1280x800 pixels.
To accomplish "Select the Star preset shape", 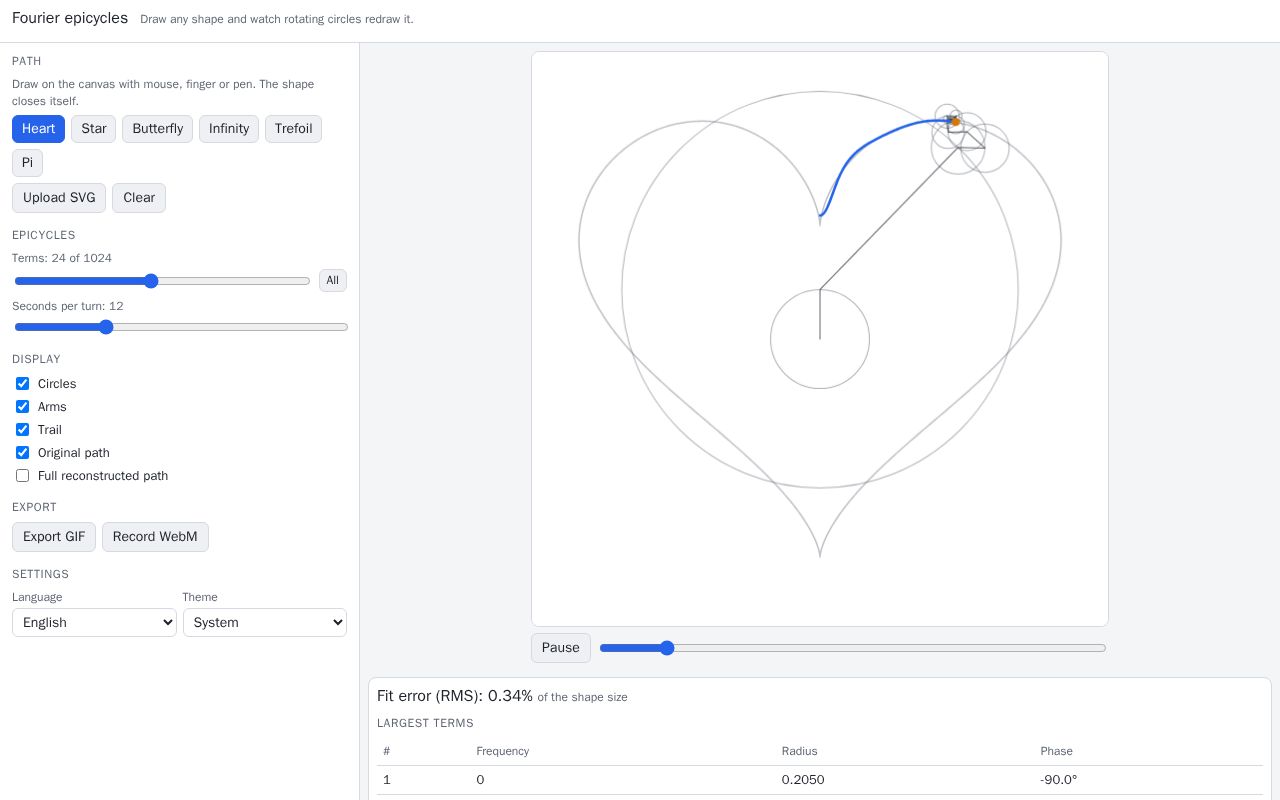I will pyautogui.click(x=94, y=129).
